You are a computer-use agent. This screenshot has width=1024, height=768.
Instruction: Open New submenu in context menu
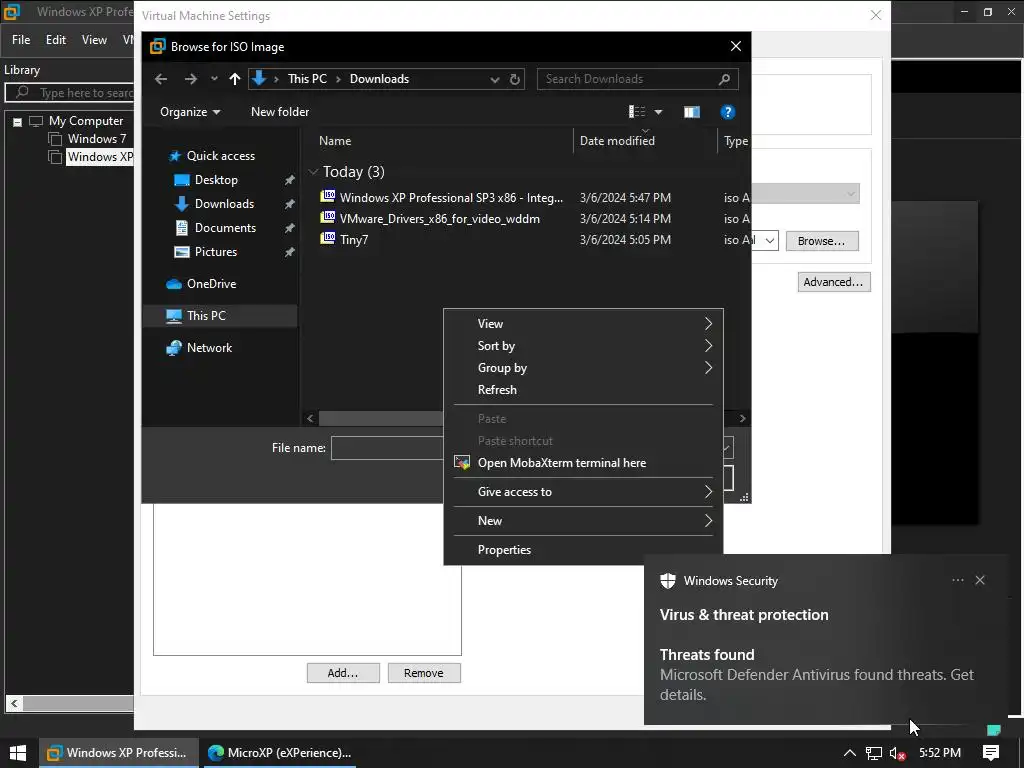point(583,521)
